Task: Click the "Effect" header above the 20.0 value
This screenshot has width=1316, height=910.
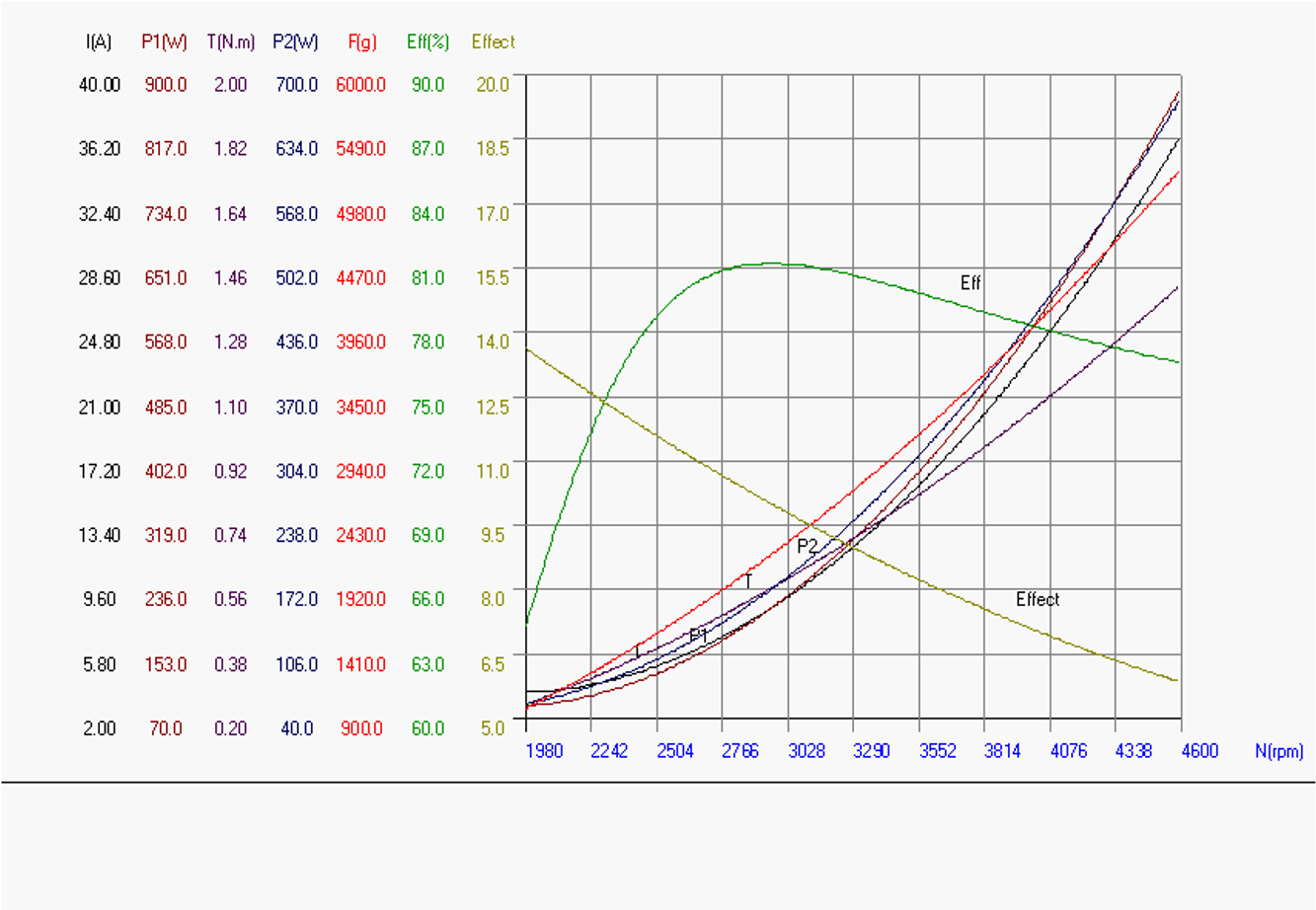Action: [493, 42]
